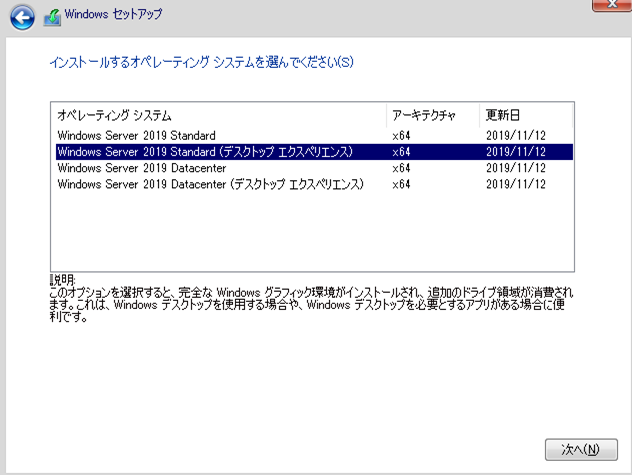
Task: Click the date 2019/11/12 in Standard core row
Action: (516, 135)
